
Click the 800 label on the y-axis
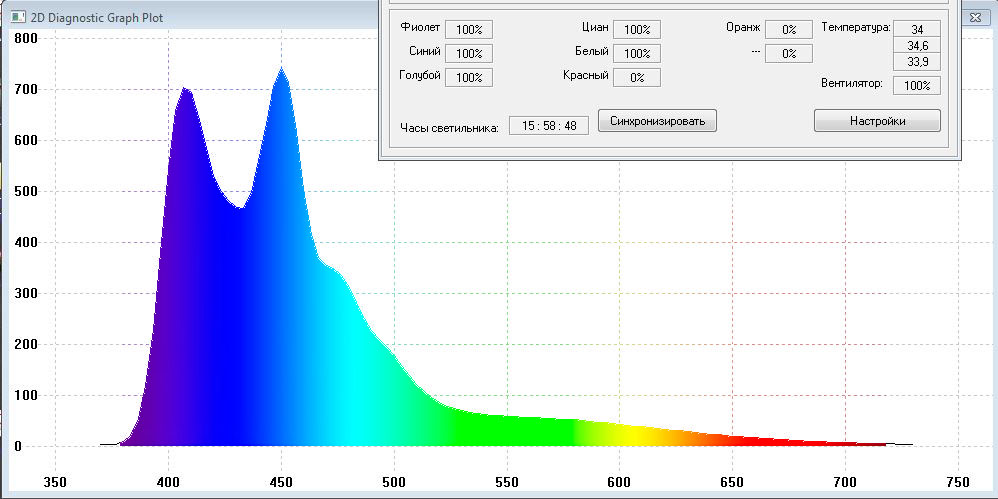(25, 38)
